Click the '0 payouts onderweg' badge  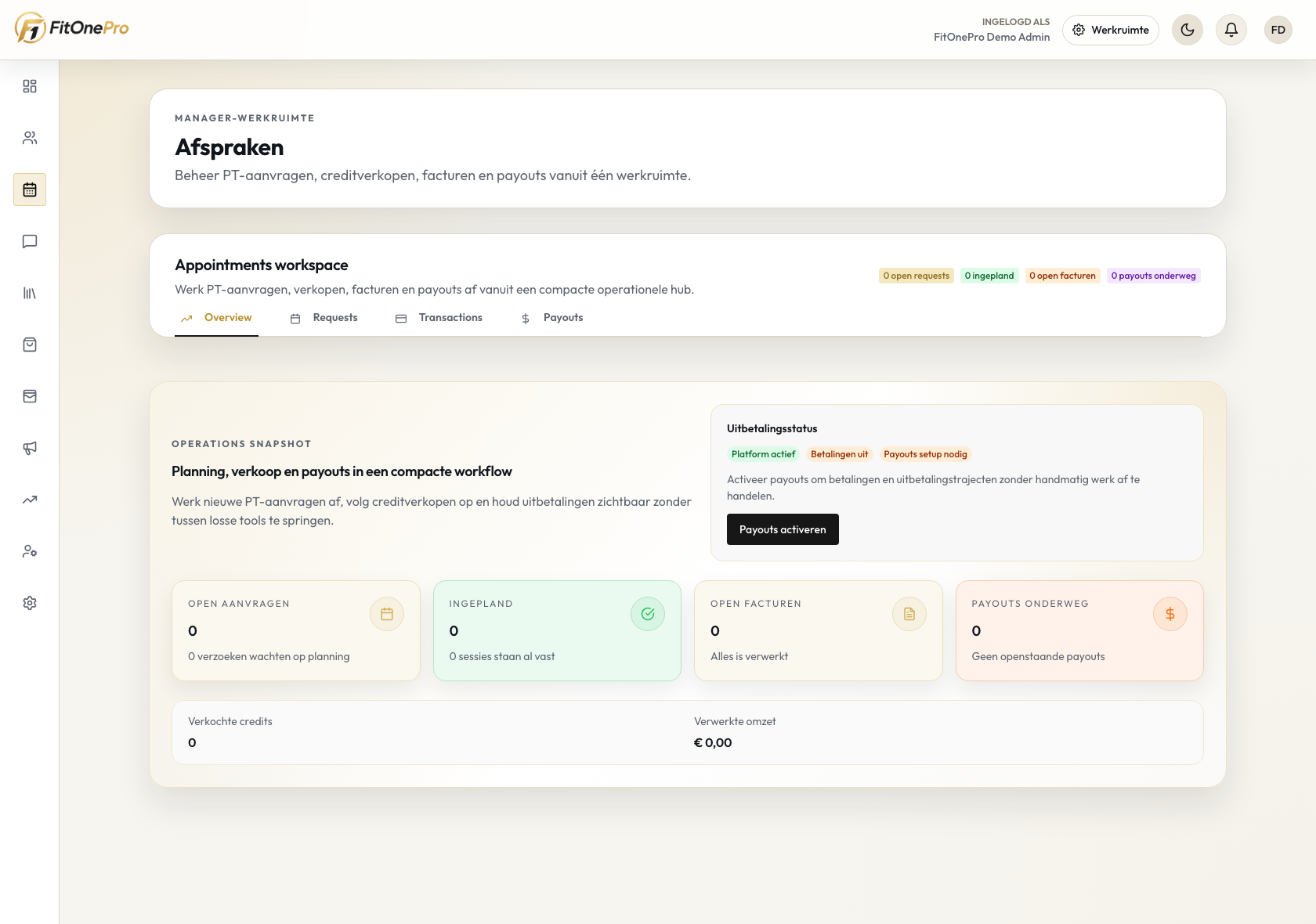click(1153, 276)
